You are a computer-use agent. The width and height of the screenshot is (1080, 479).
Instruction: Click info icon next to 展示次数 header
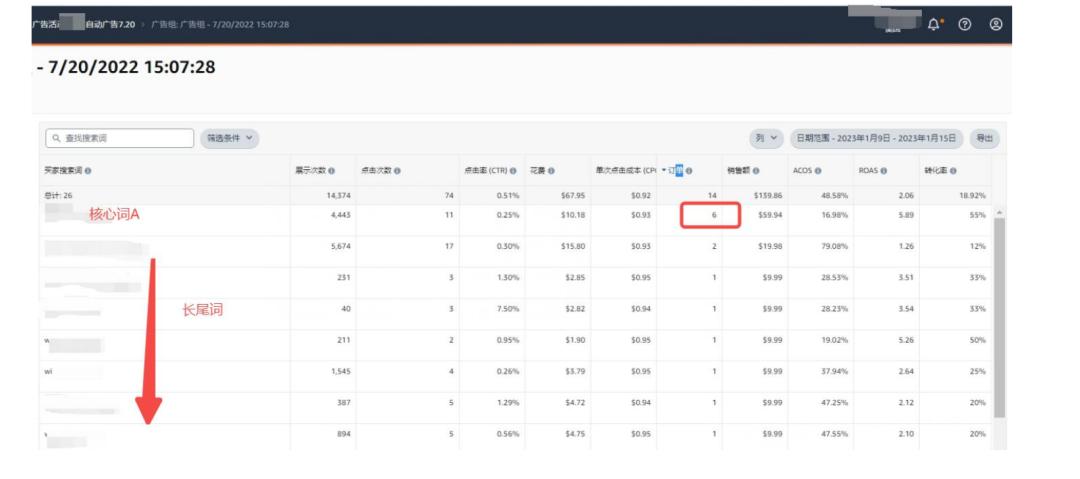[332, 171]
